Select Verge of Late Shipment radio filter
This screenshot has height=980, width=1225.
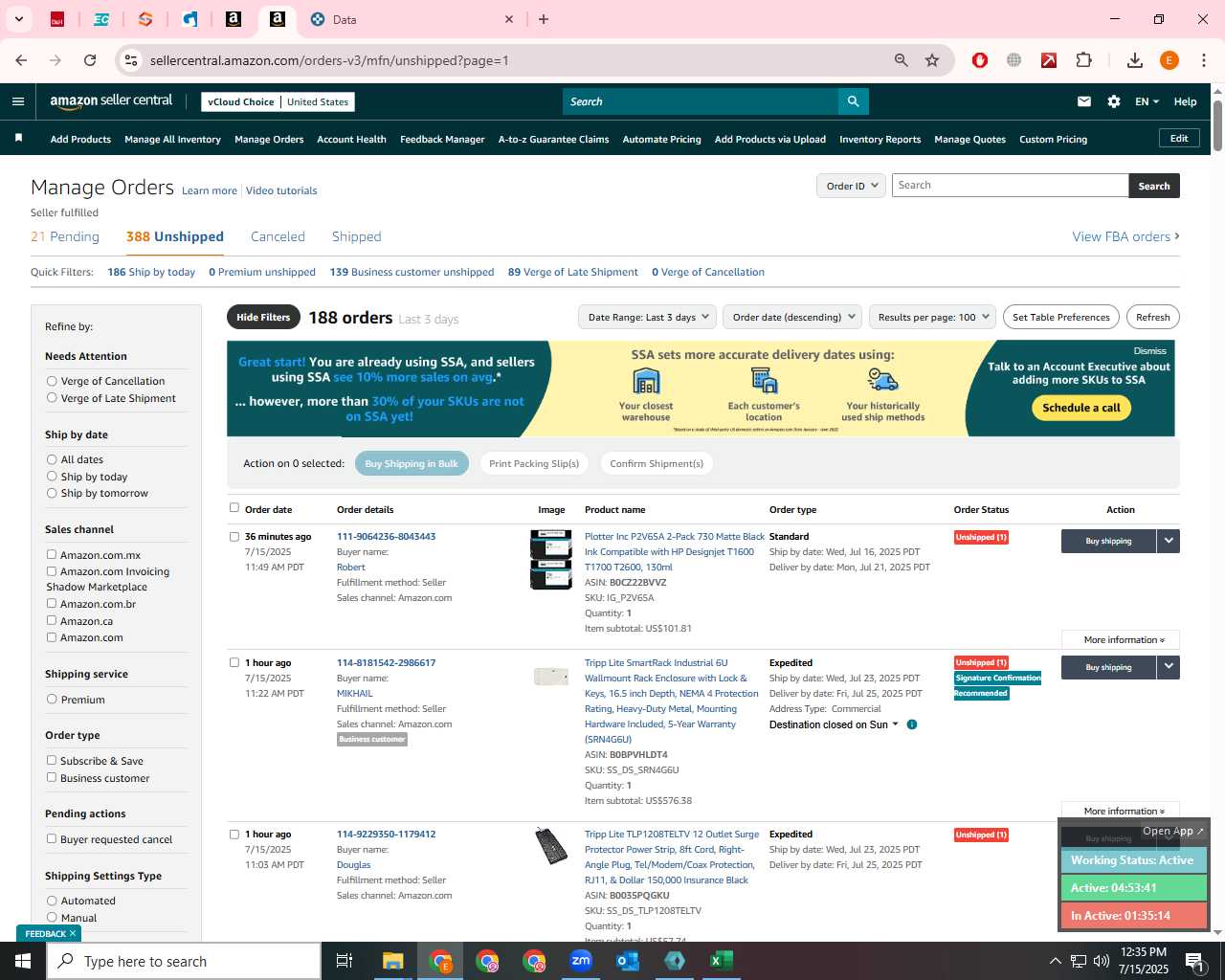pyautogui.click(x=52, y=397)
